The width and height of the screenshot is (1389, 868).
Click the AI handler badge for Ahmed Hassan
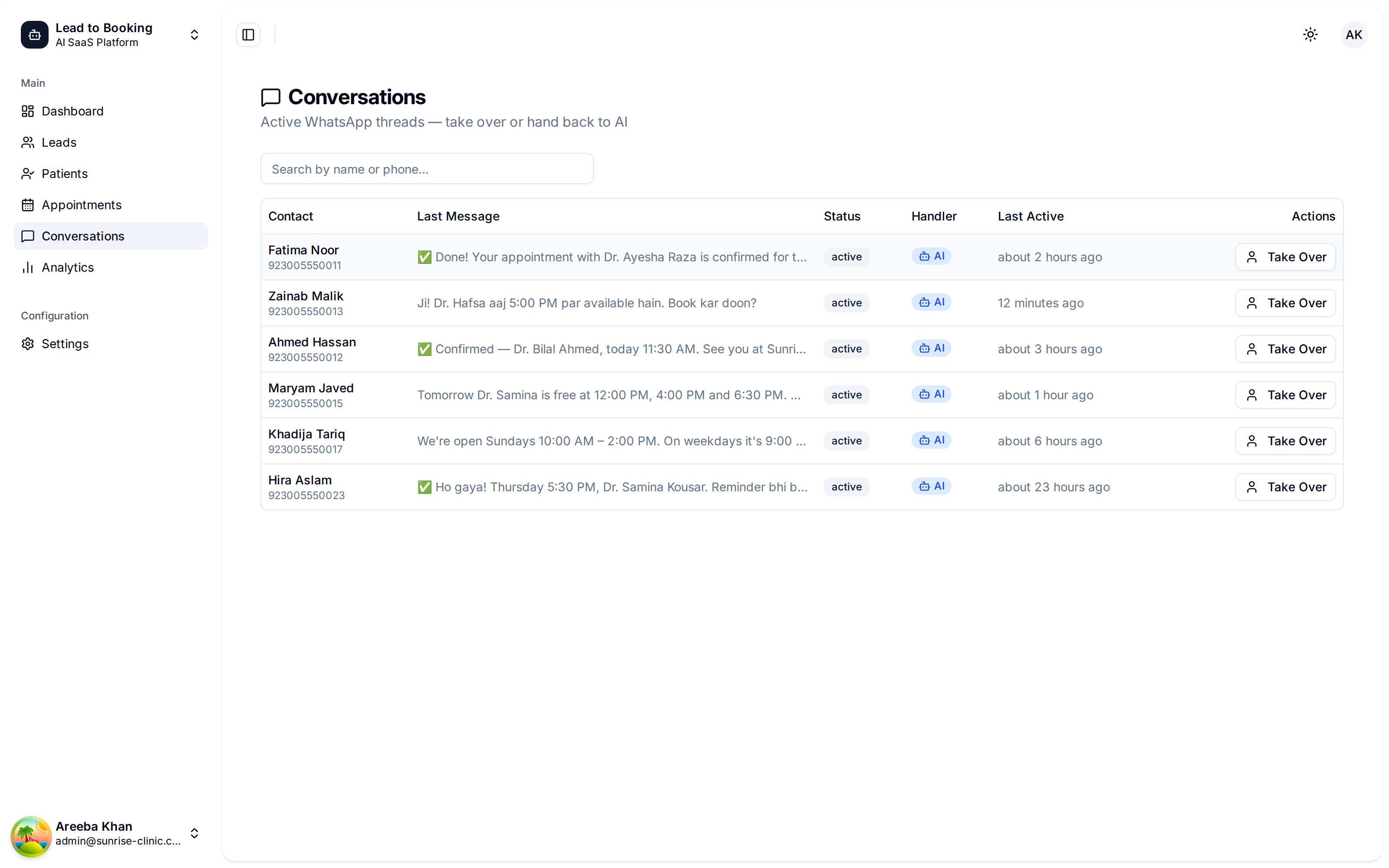coord(931,348)
